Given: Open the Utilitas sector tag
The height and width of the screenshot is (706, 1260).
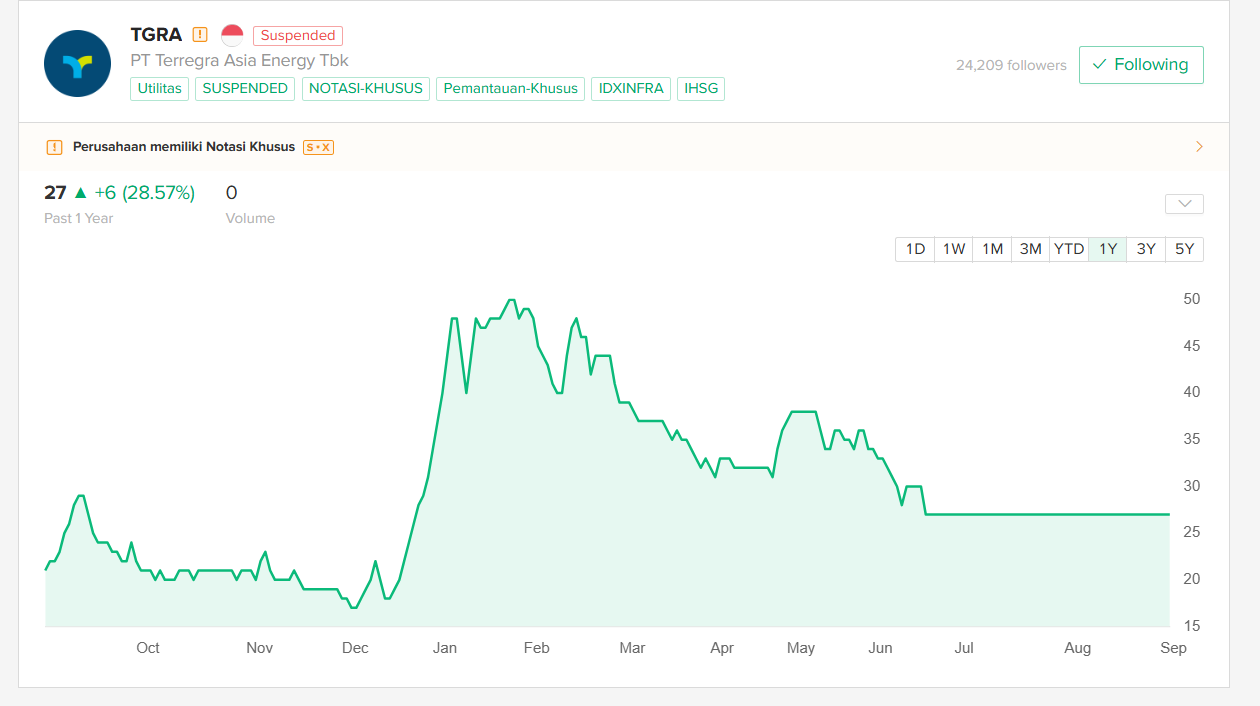Looking at the screenshot, I should coord(159,89).
